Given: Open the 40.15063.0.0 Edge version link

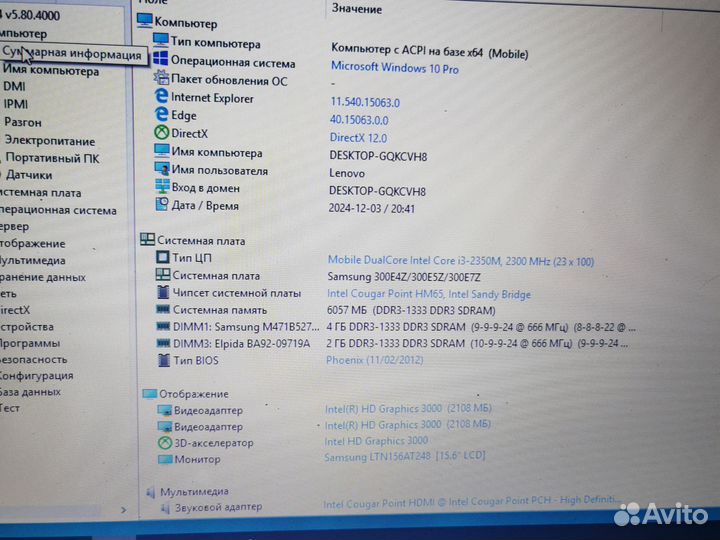Looking at the screenshot, I should [359, 120].
